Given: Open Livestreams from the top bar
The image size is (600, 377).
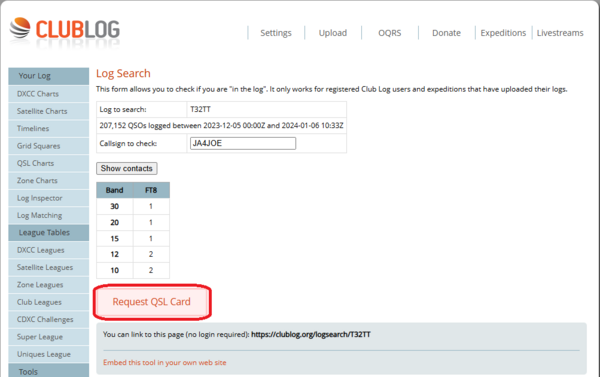Looking at the screenshot, I should [560, 33].
